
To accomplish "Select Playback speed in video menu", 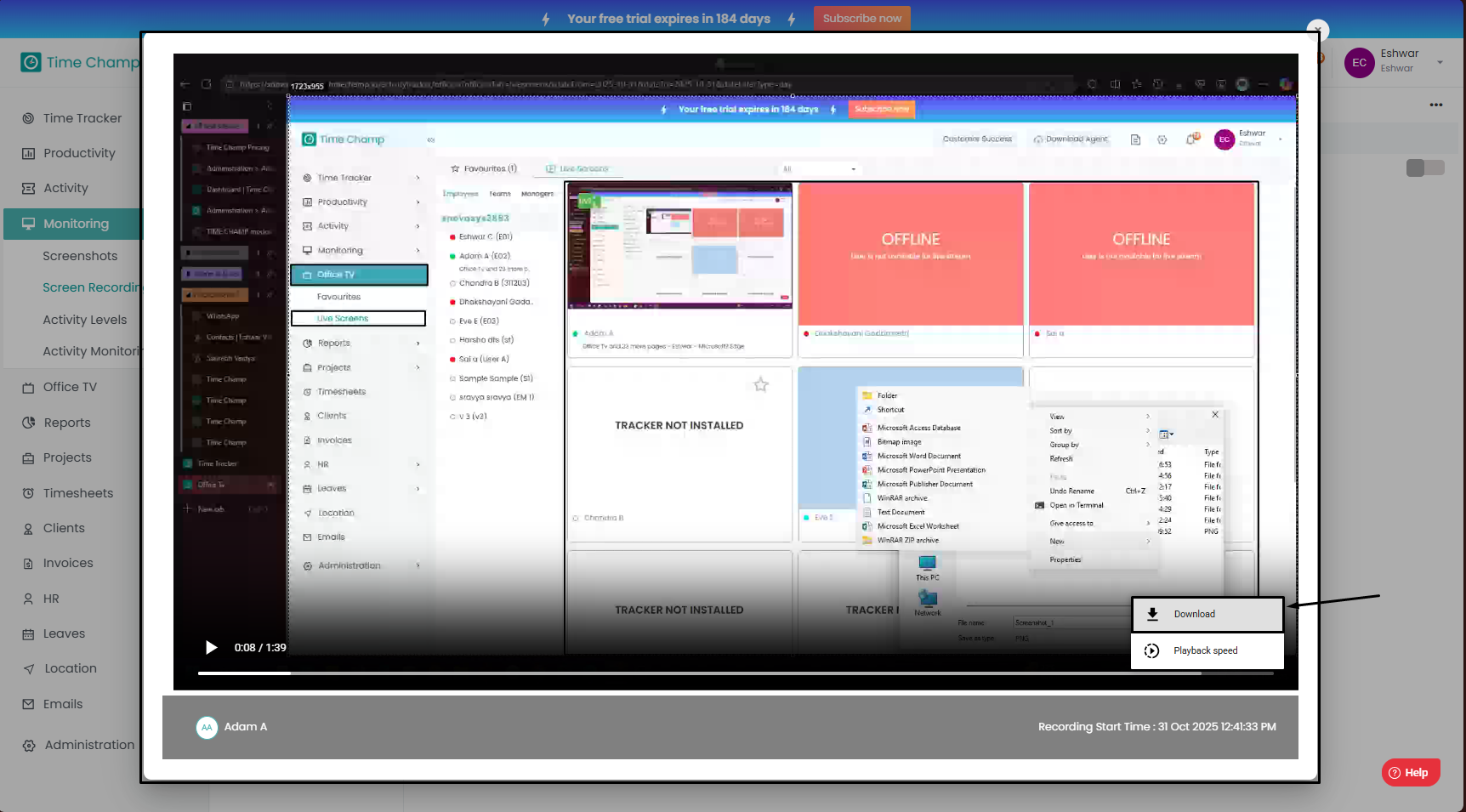I will point(1207,650).
